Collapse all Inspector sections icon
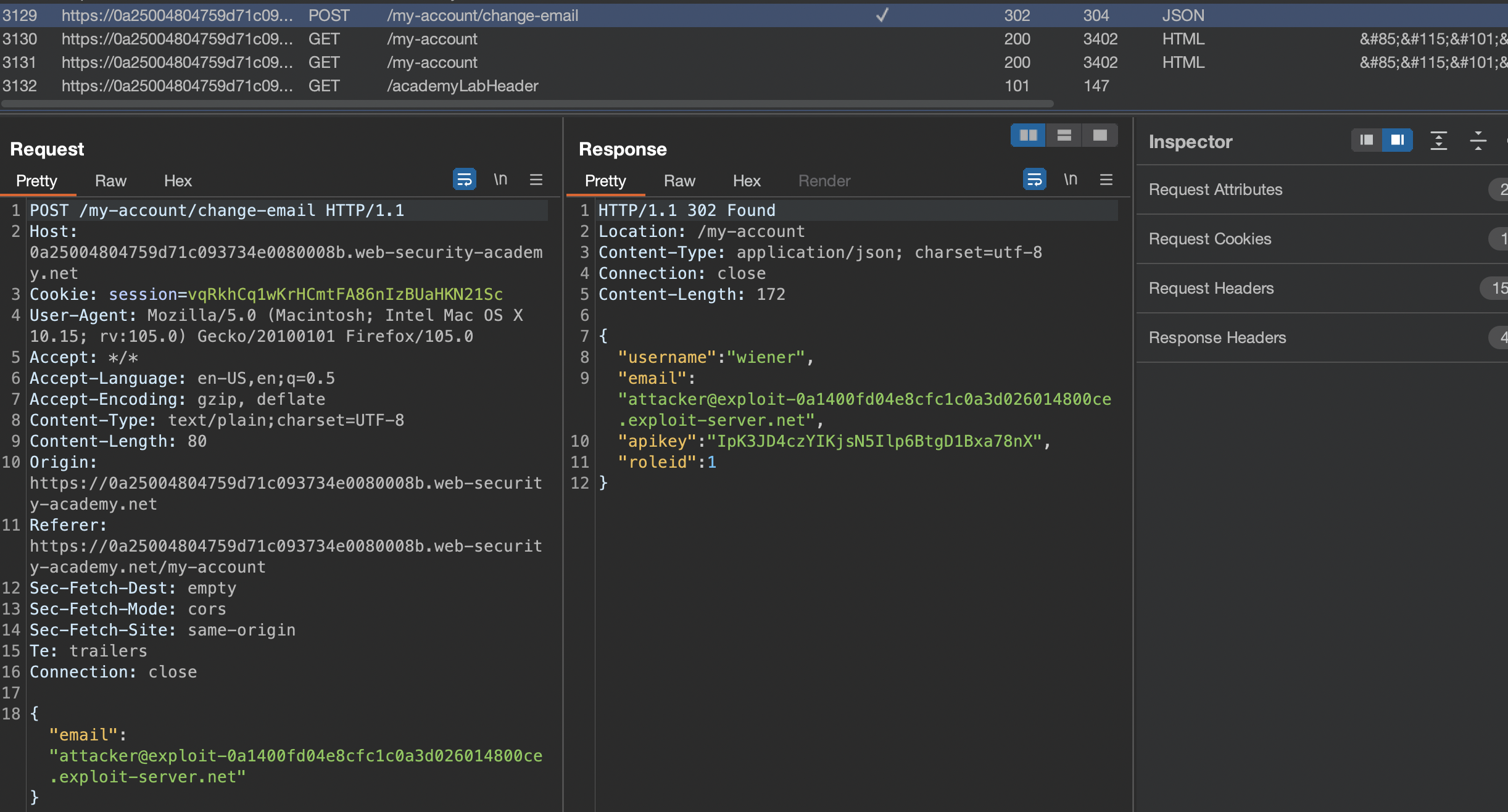The width and height of the screenshot is (1508, 812). (x=1478, y=141)
